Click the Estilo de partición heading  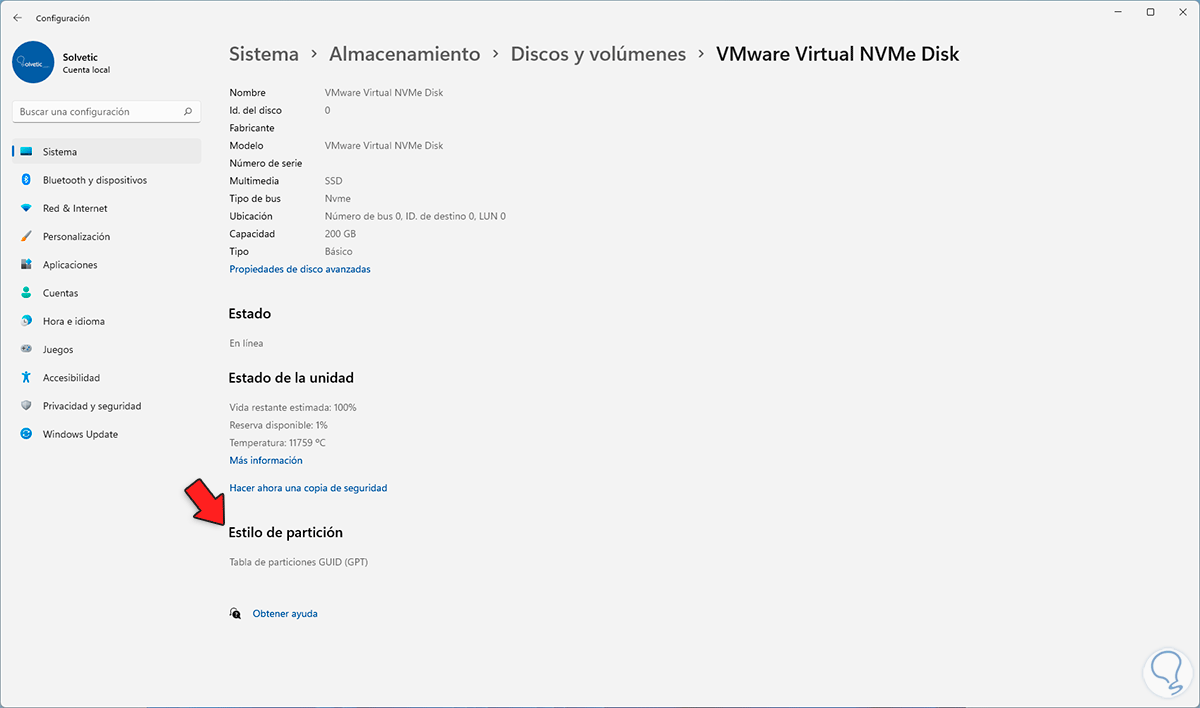(286, 532)
